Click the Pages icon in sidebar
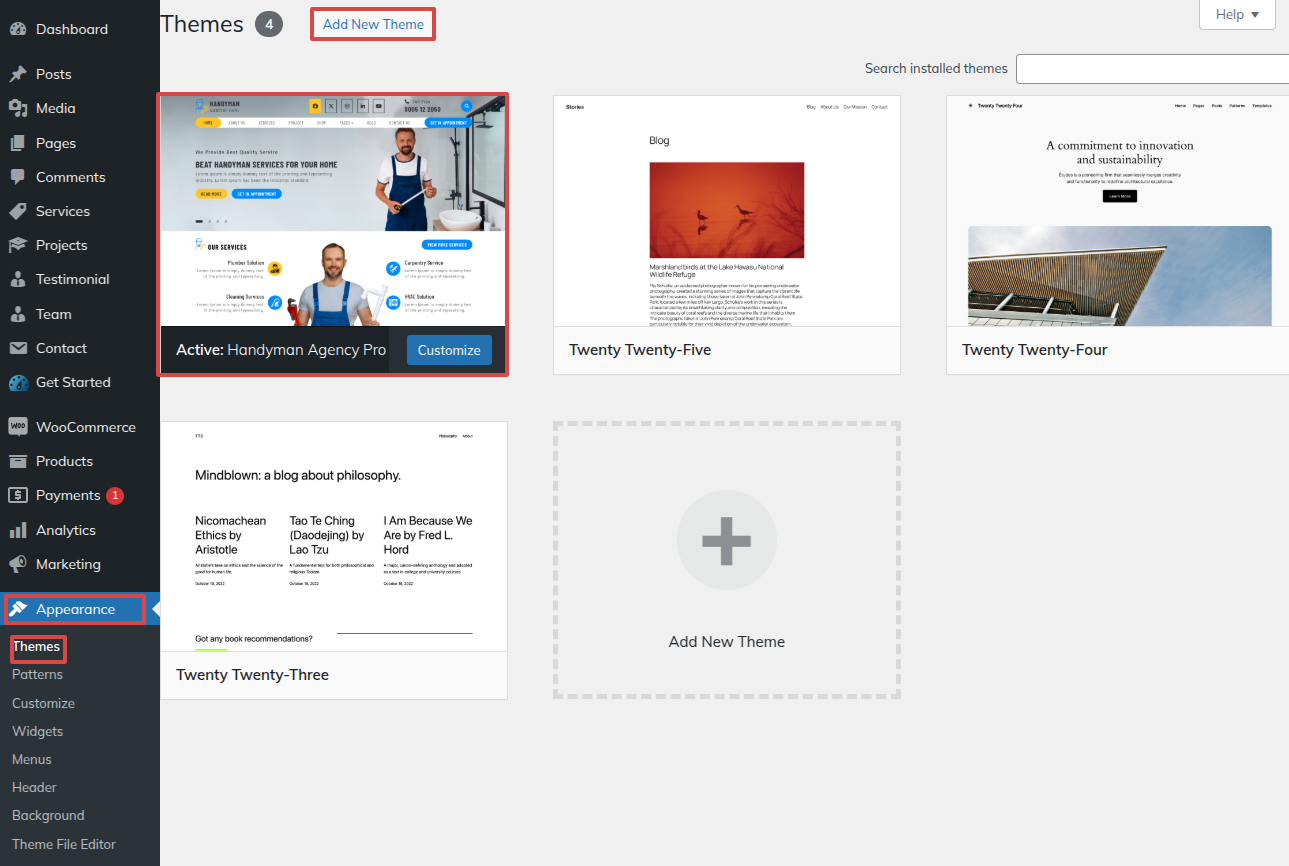This screenshot has width=1289, height=866. click(x=17, y=143)
